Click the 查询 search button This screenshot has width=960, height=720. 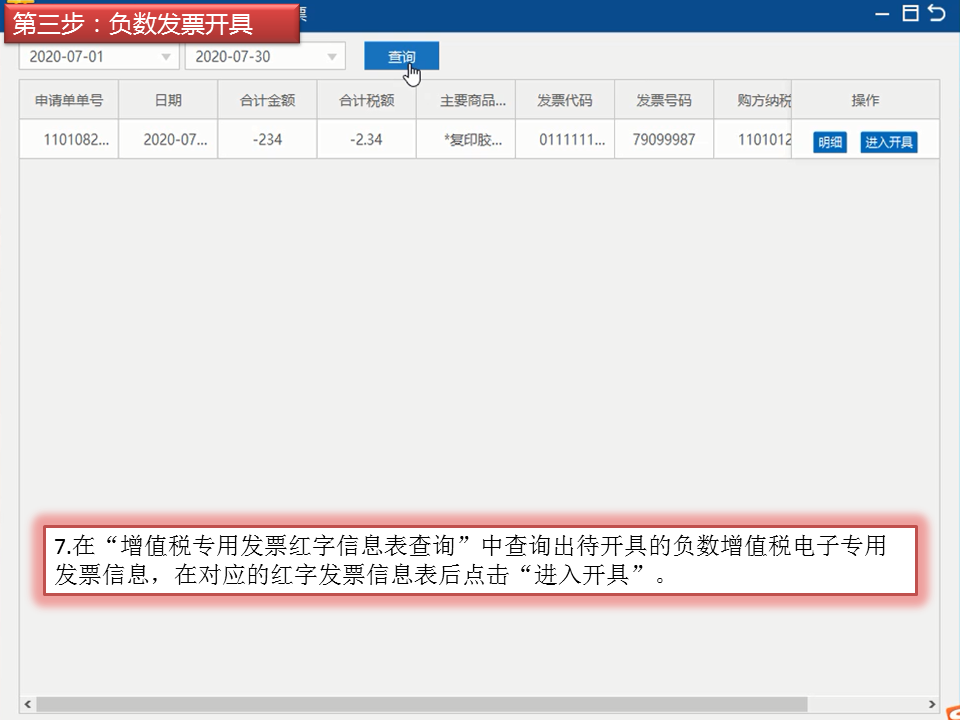pyautogui.click(x=401, y=56)
